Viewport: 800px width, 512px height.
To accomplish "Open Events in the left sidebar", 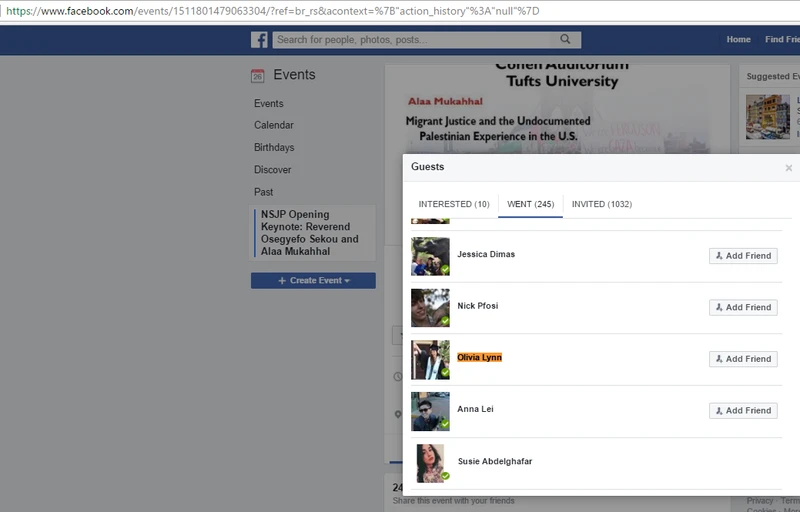I will point(269,104).
